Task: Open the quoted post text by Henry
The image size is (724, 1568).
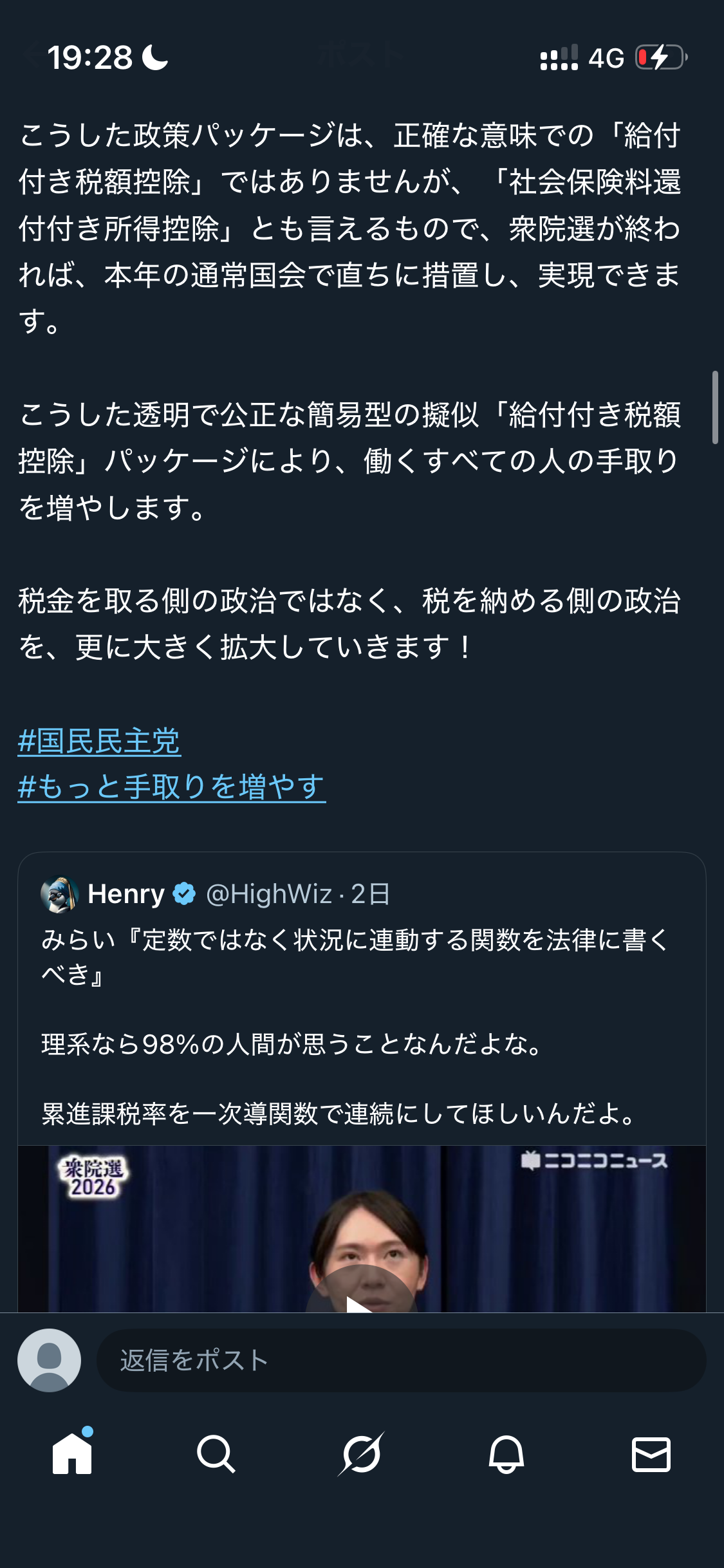Action: click(x=354, y=1027)
